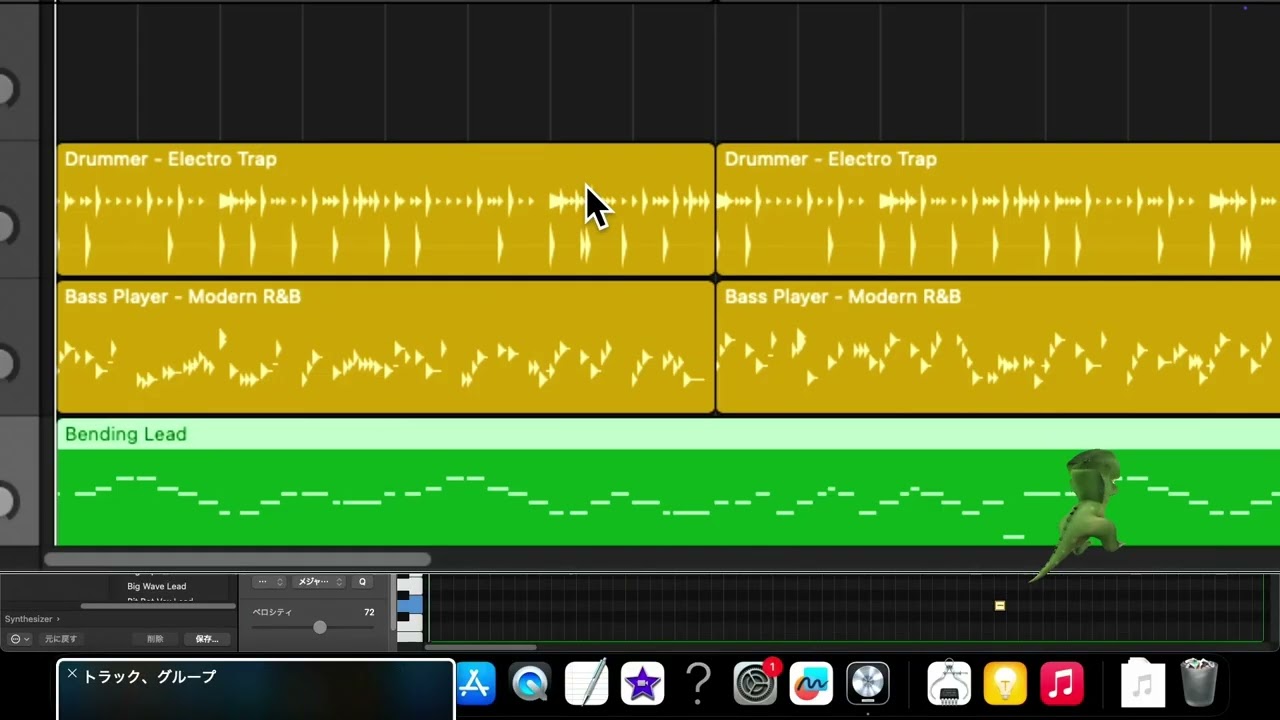This screenshot has width=1280, height=720.
Task: Open System Settings in the dock
Action: point(755,684)
